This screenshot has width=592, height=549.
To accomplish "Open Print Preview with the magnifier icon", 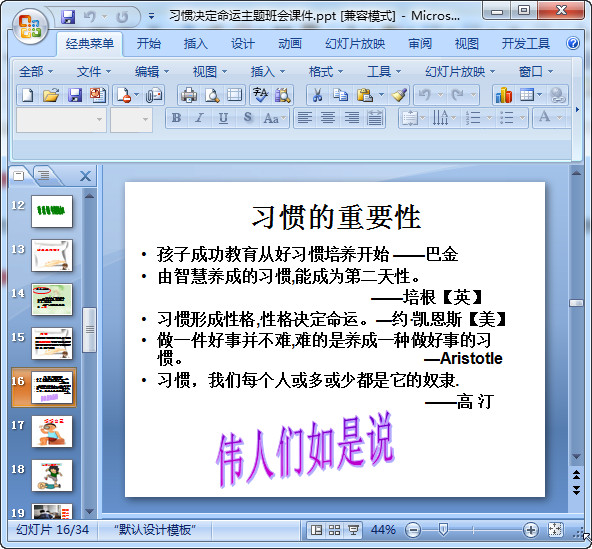I will 212,95.
